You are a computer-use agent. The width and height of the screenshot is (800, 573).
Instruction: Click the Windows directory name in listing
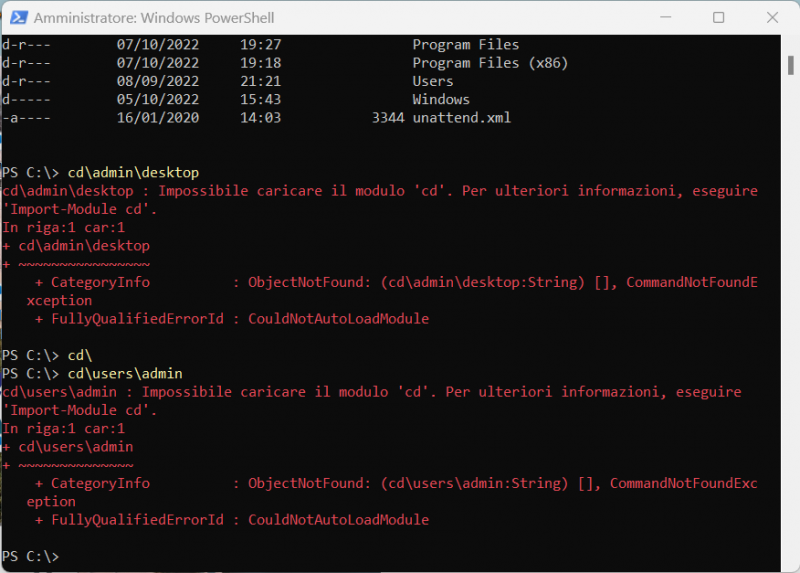tap(440, 99)
